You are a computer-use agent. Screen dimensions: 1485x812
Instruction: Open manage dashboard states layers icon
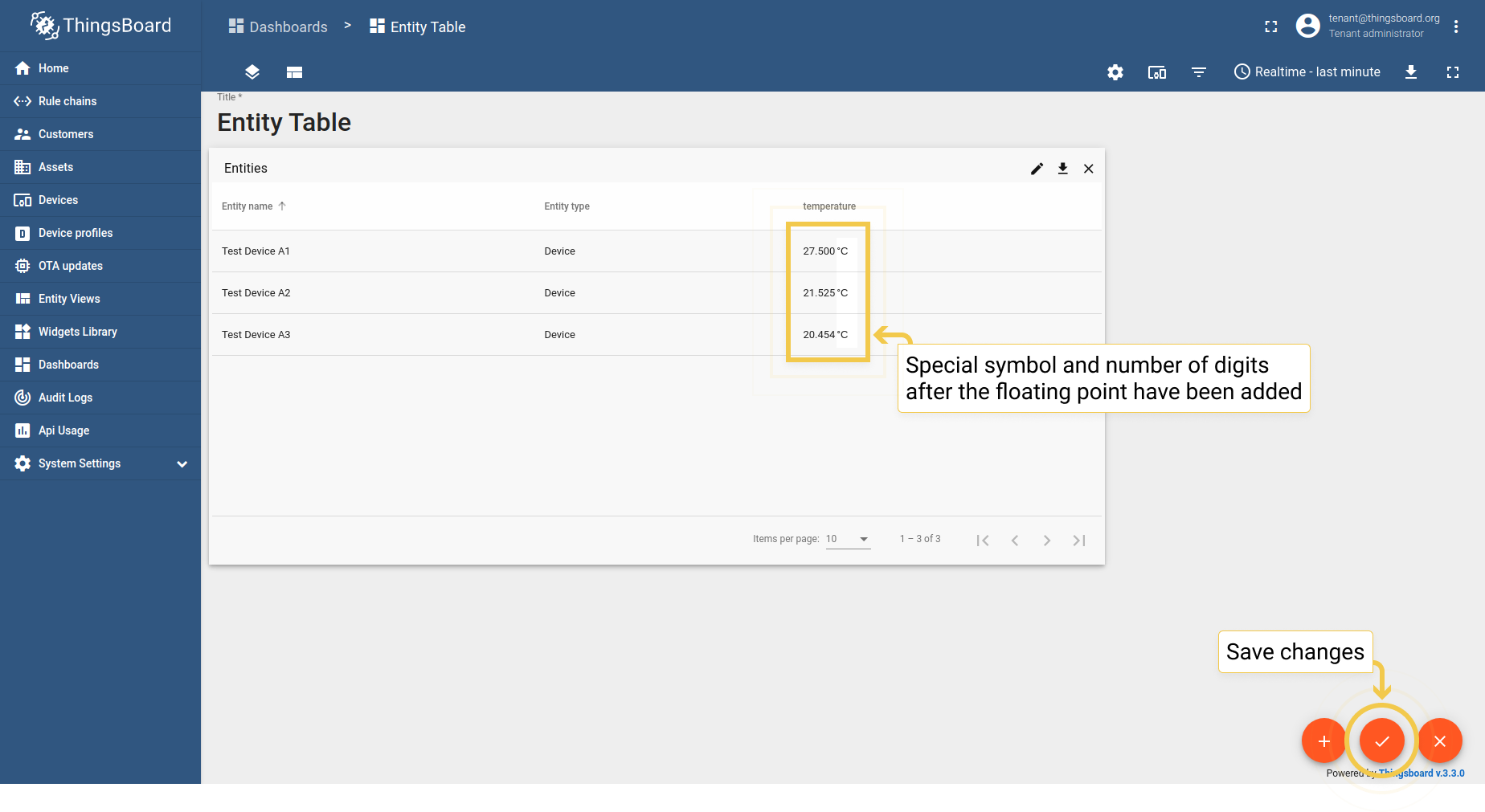[252, 72]
